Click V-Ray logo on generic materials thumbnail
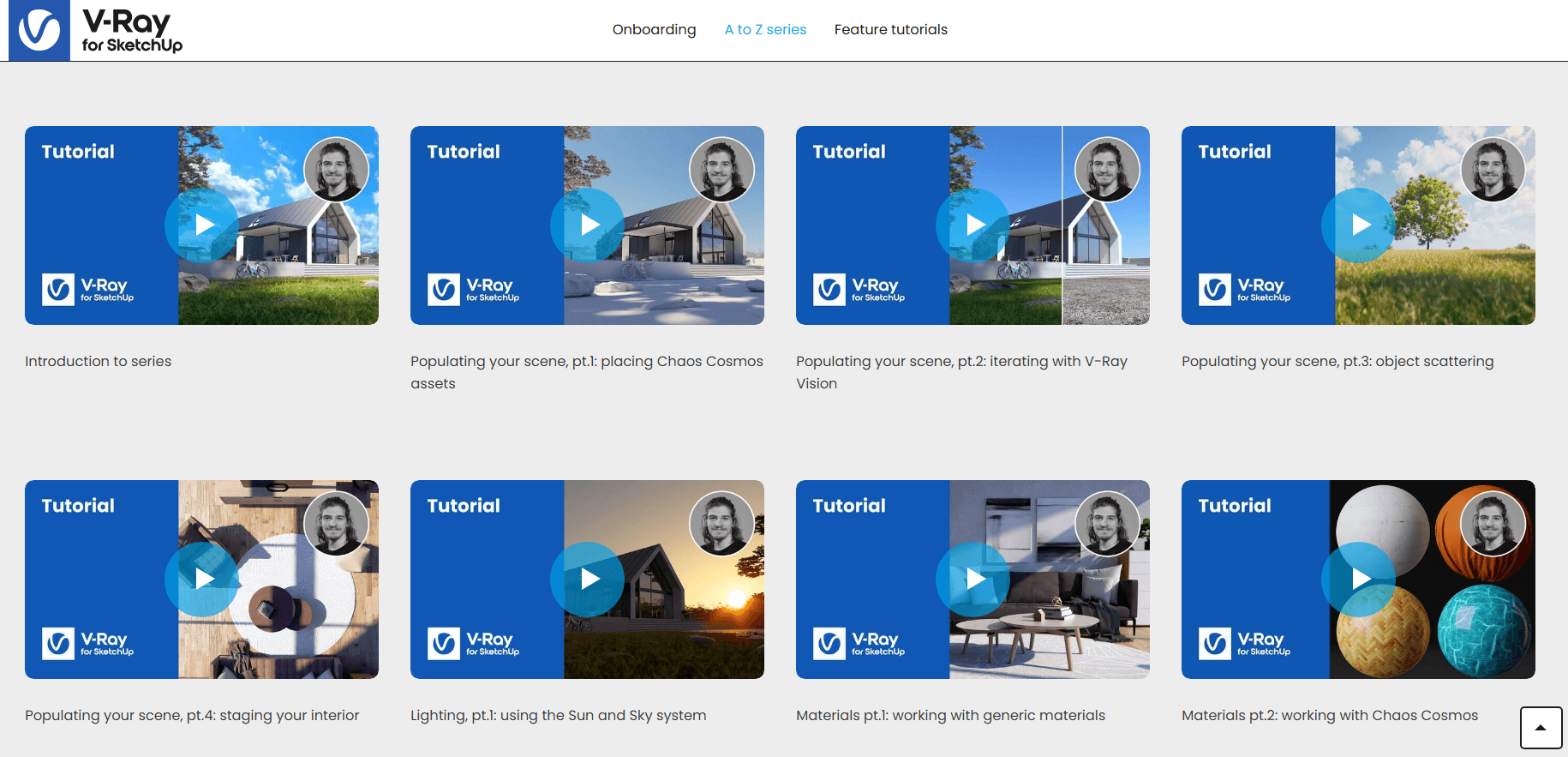Image resolution: width=1568 pixels, height=757 pixels. pyautogui.click(x=859, y=644)
